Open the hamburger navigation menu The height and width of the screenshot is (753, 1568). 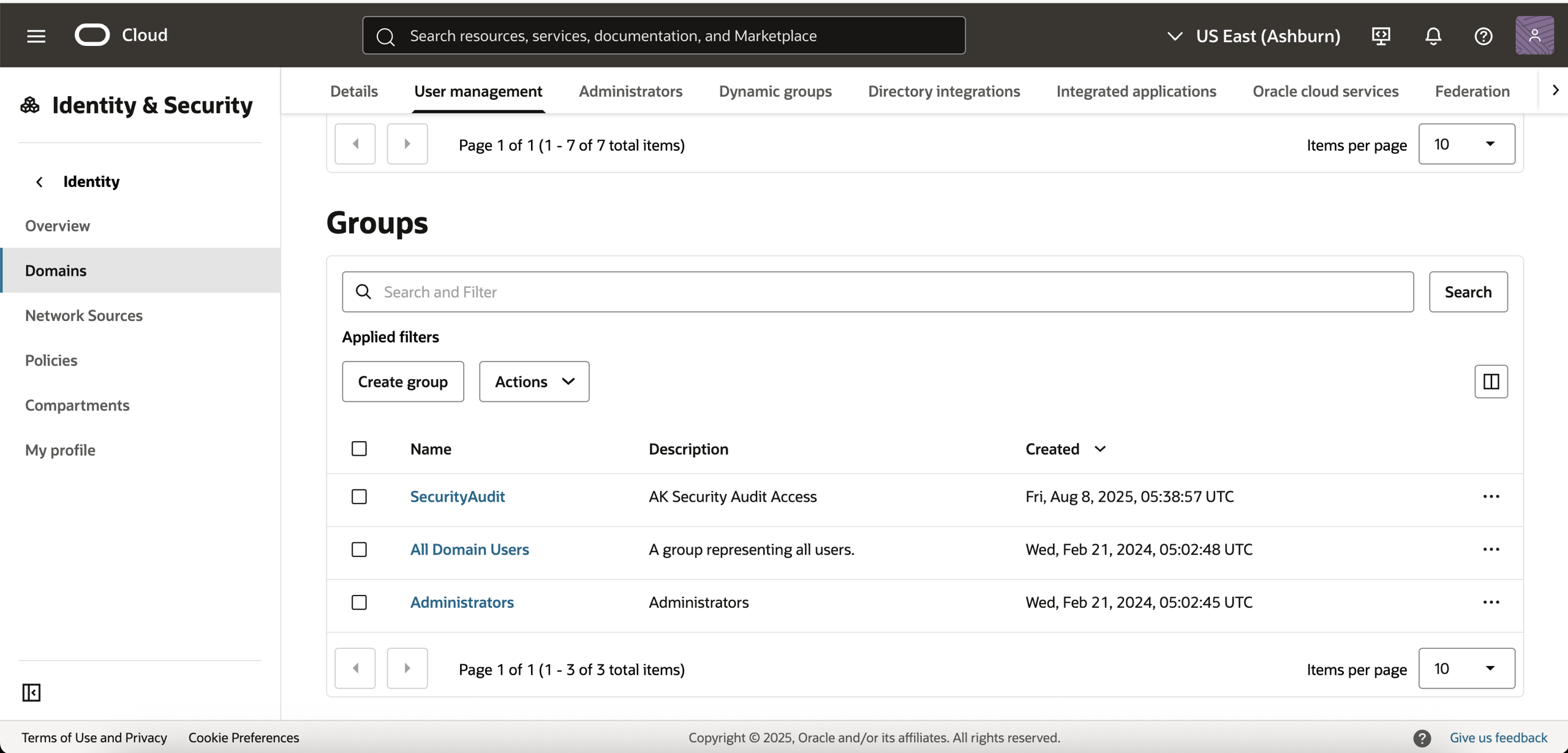point(36,36)
